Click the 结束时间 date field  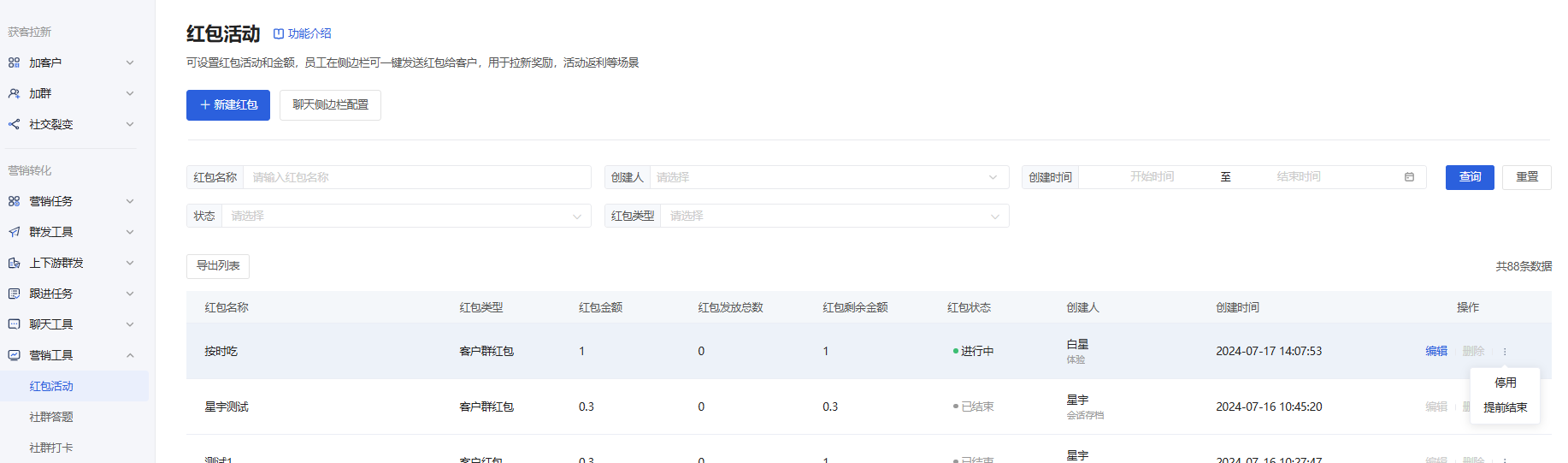(1299, 177)
